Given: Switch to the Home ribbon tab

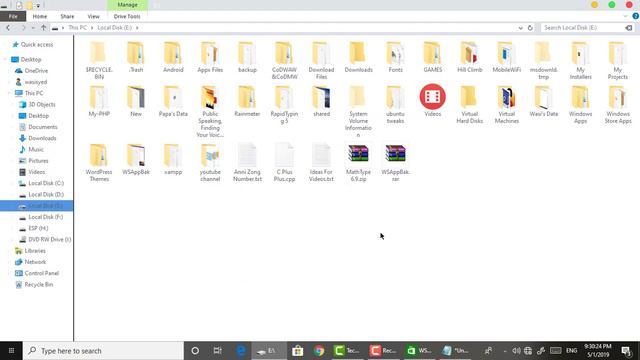Looking at the screenshot, I should pos(40,16).
